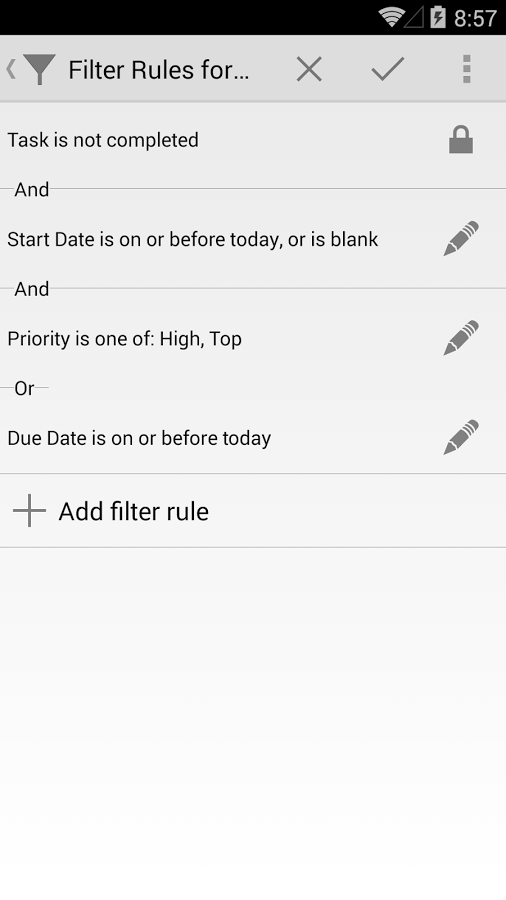The height and width of the screenshot is (900, 506).
Task: Tap the funnel filter icon in header
Action: click(x=40, y=69)
